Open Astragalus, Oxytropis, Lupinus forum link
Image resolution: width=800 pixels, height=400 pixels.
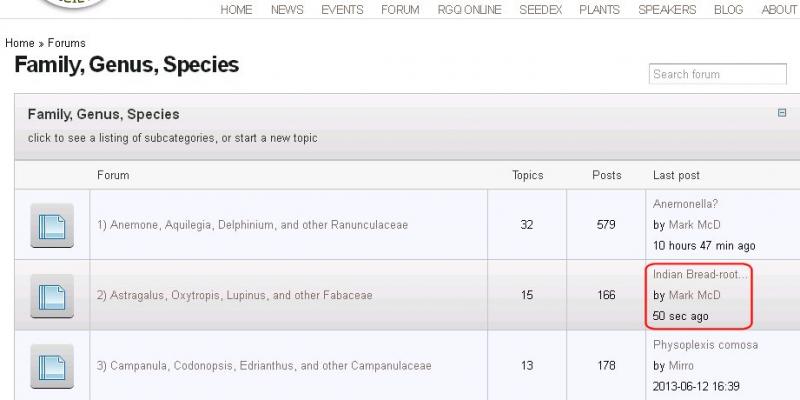coord(234,296)
